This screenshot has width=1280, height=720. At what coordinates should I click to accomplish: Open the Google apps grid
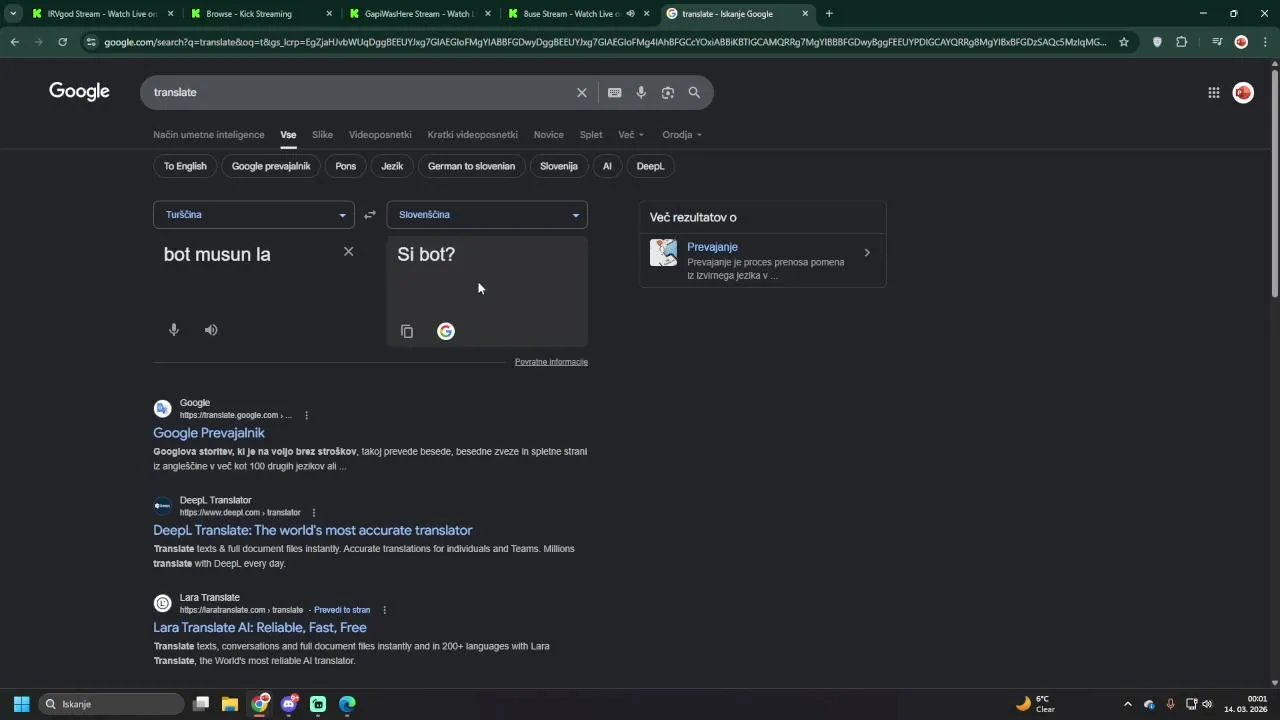coord(1214,92)
